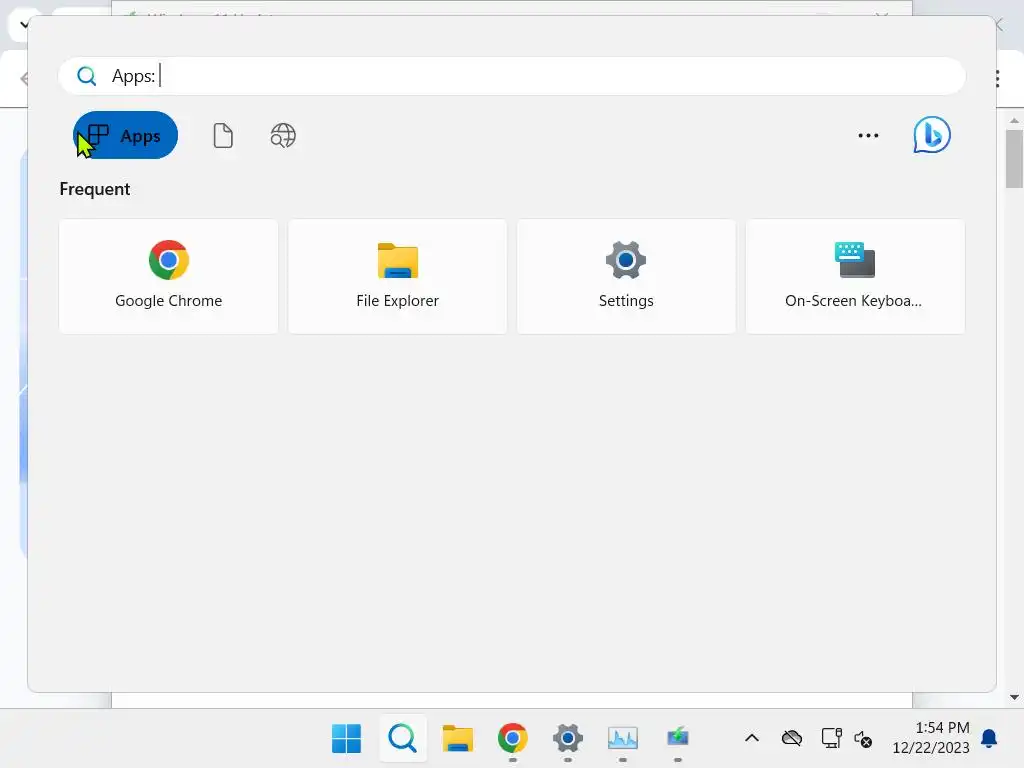Open On-Screen Keyboard from Frequent apps
This screenshot has height=768, width=1024.
(855, 276)
